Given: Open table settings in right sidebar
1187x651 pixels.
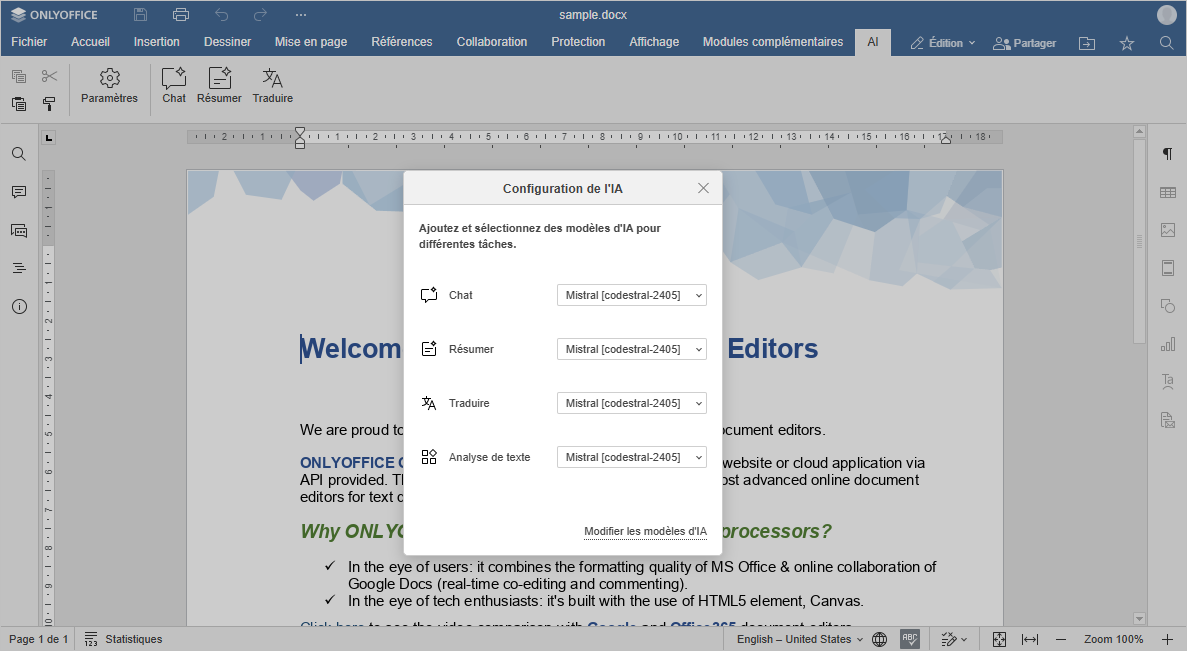Looking at the screenshot, I should pos(1167,192).
